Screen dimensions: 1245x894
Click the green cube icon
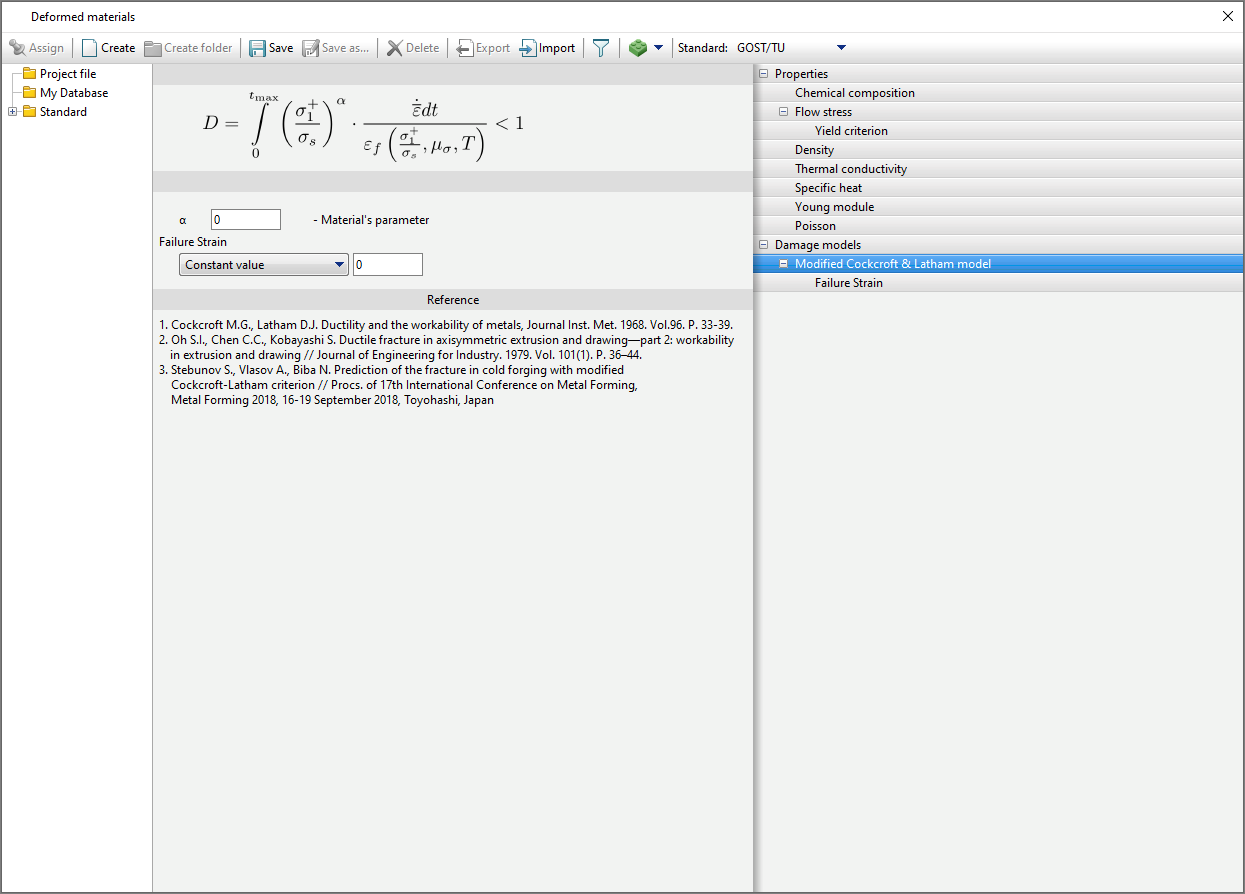pyautogui.click(x=637, y=48)
